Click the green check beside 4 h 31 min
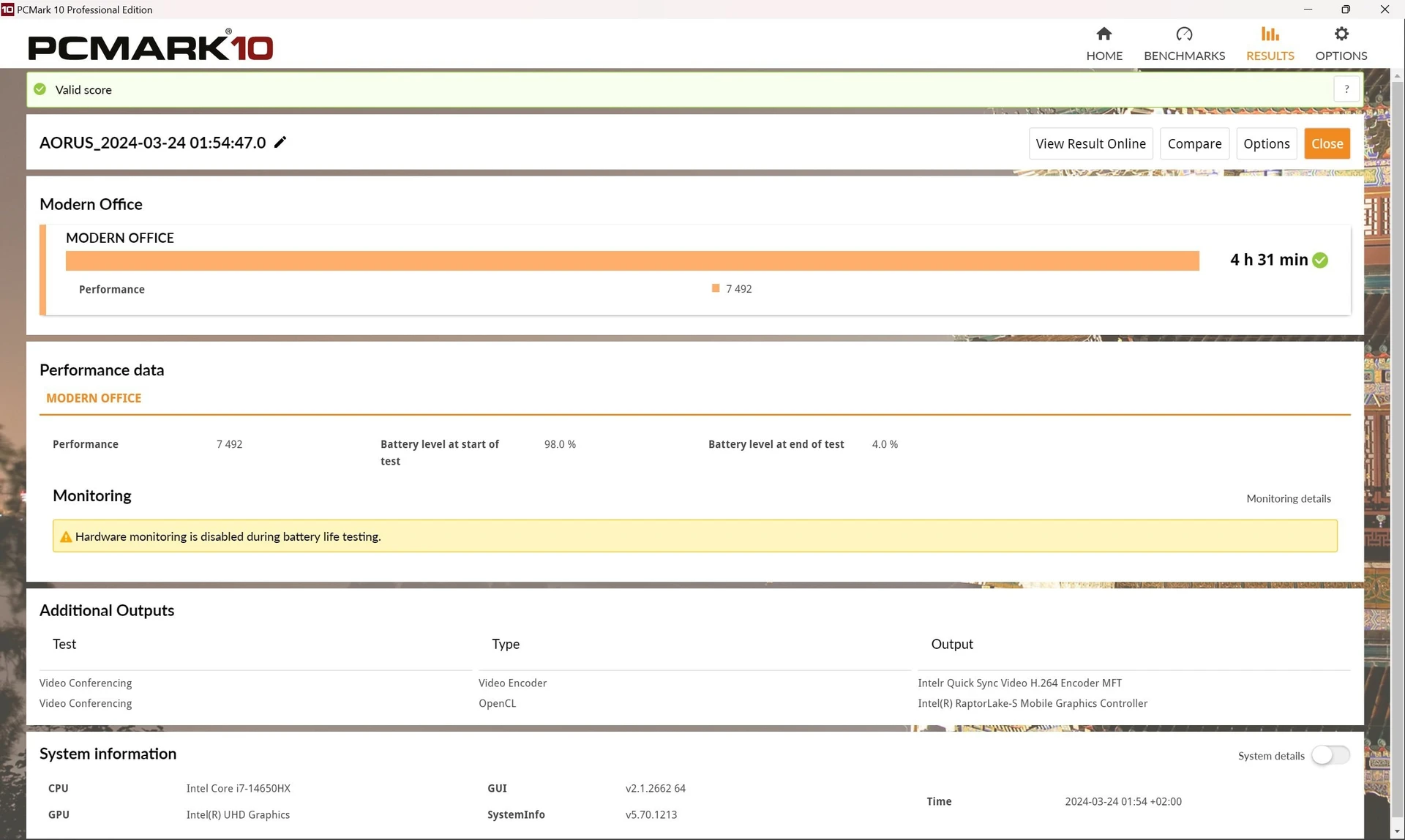 1320,260
